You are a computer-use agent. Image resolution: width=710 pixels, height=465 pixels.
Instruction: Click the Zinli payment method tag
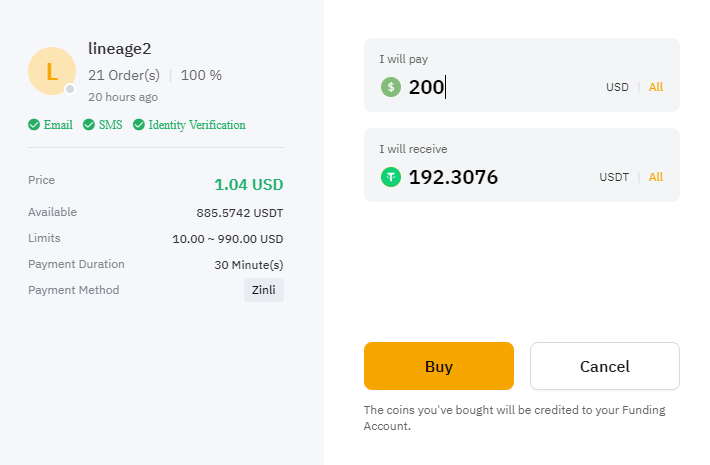click(x=264, y=290)
